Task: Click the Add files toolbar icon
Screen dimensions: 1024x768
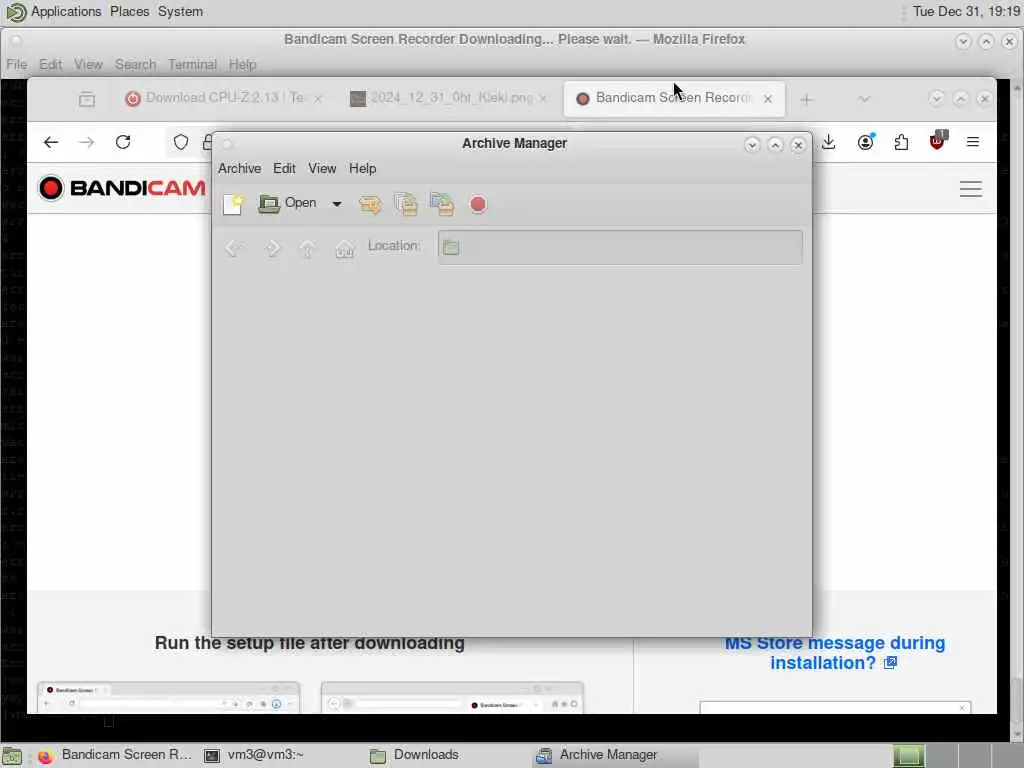Action: click(x=406, y=204)
